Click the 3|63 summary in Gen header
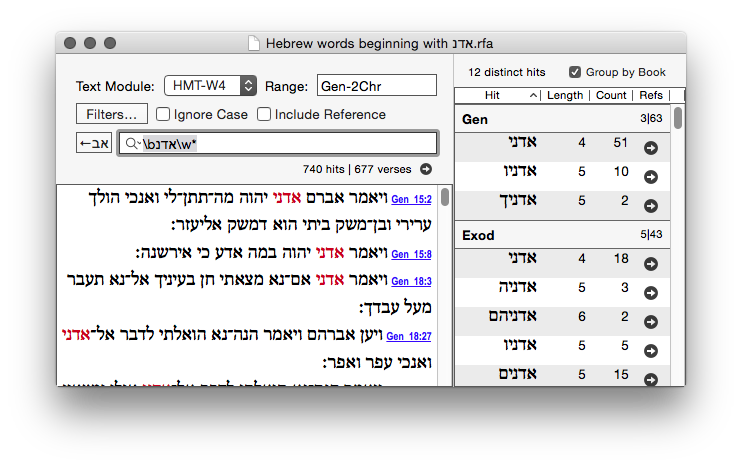This screenshot has width=742, height=467. 651,118
